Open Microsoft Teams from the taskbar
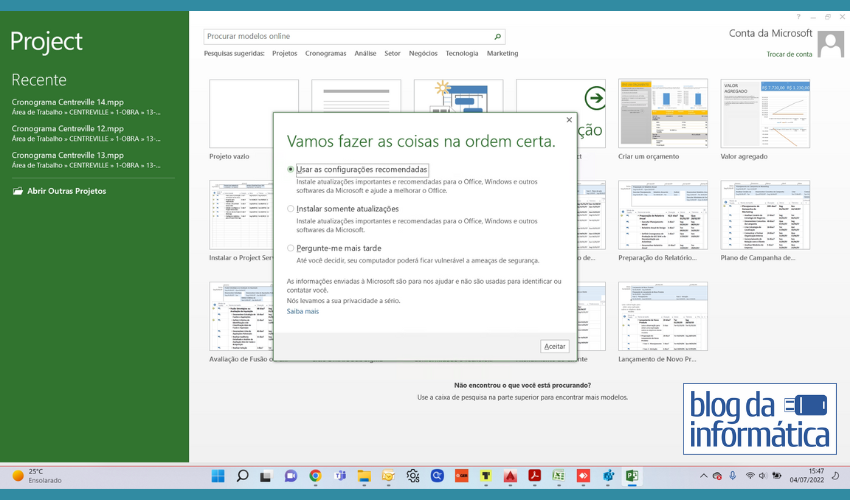 [x=340, y=476]
